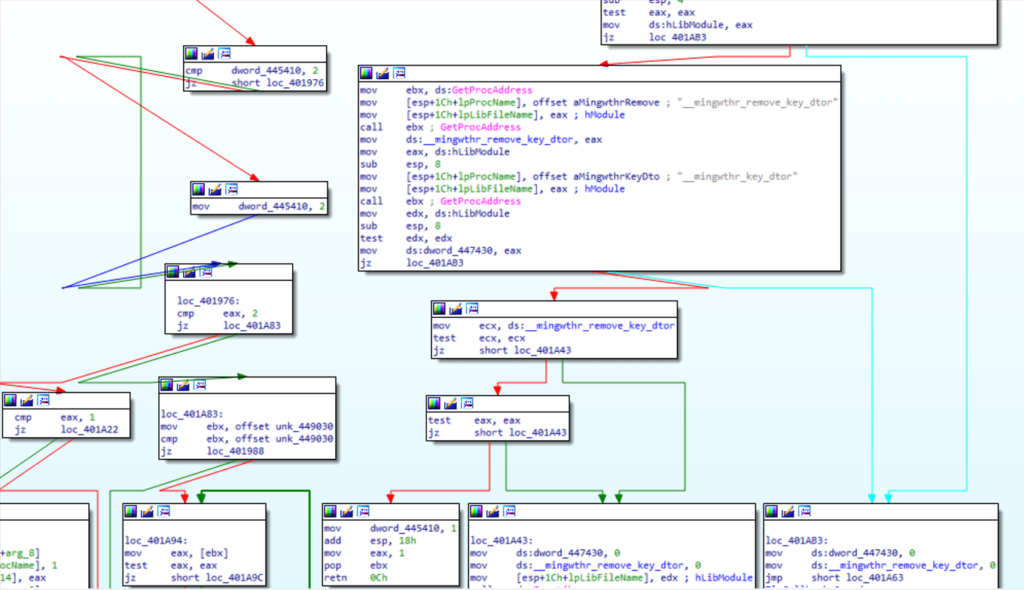
Task: Click third header icon on 'cmp dword_445410, 2' node
Action: coord(224,54)
